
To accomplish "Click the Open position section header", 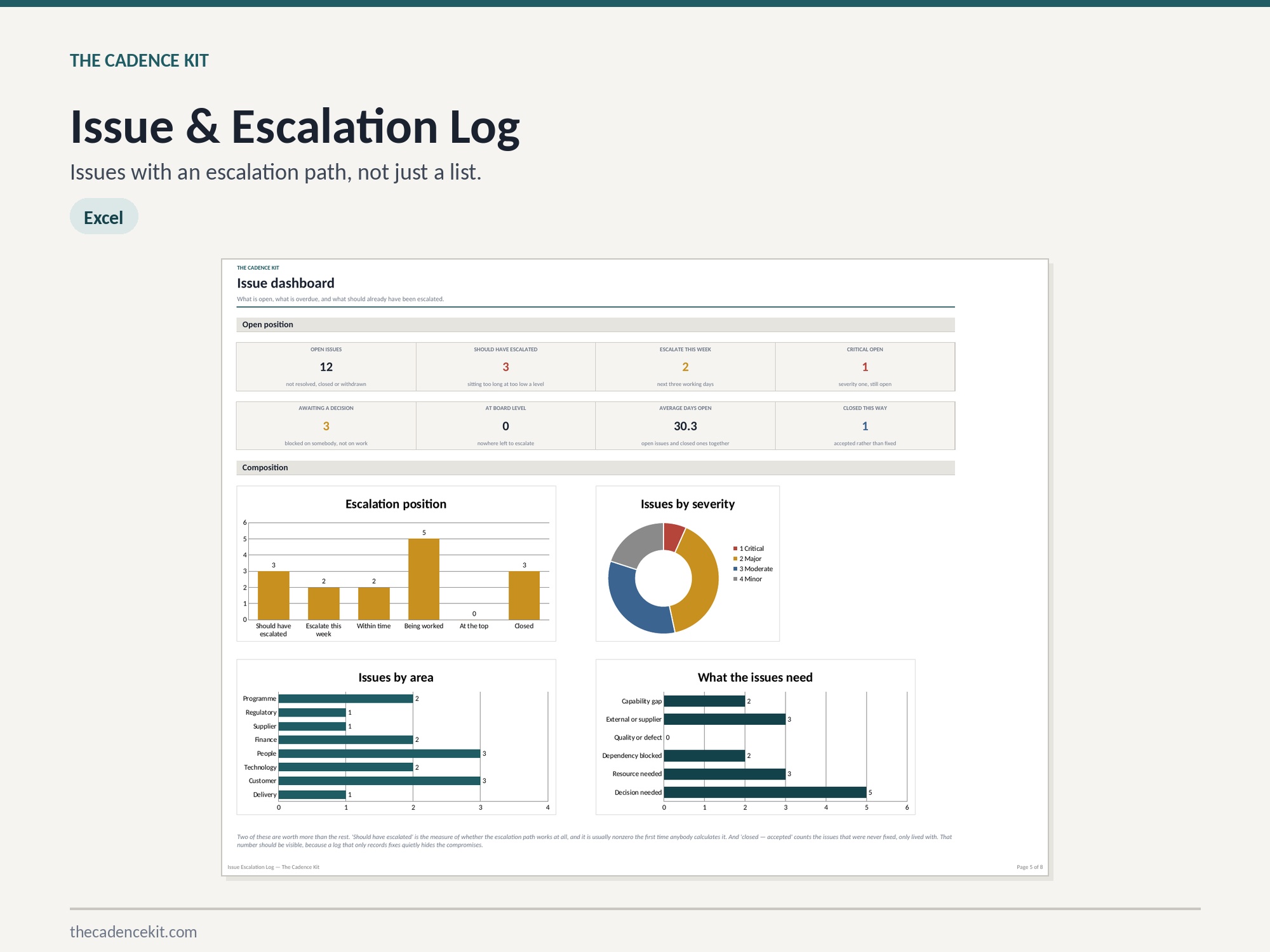I will coord(596,324).
